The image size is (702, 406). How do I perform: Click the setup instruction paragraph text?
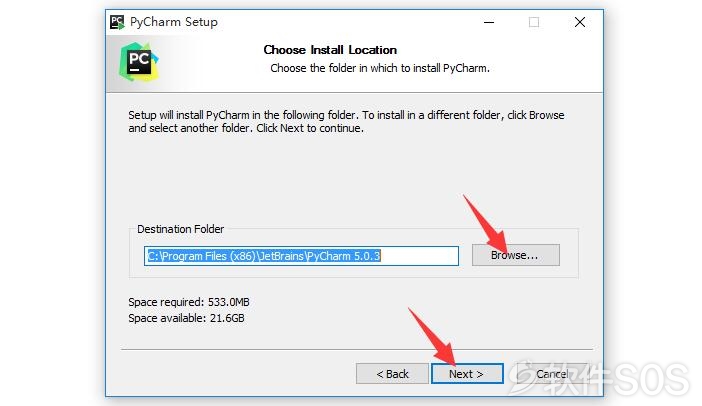tap(346, 121)
